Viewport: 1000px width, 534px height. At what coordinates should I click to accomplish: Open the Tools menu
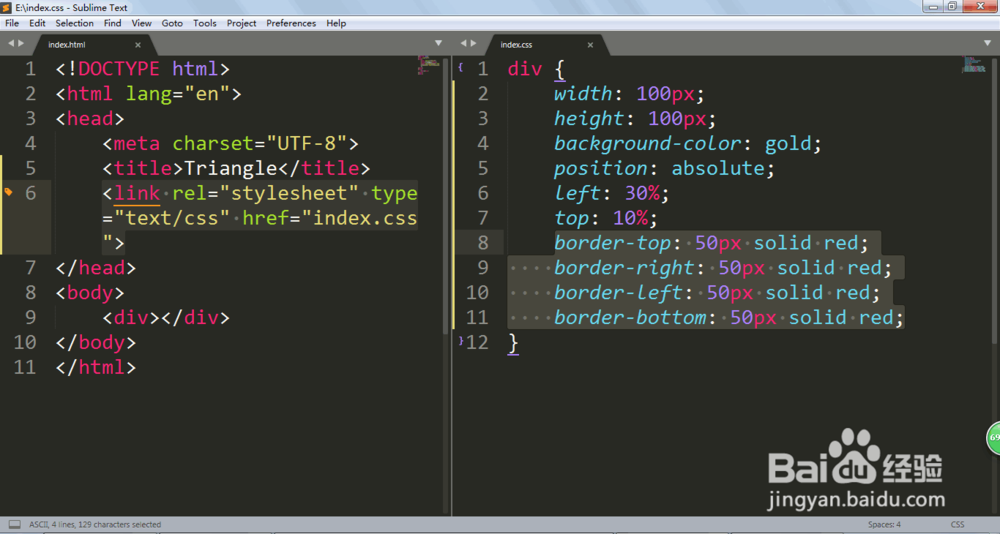click(x=204, y=23)
